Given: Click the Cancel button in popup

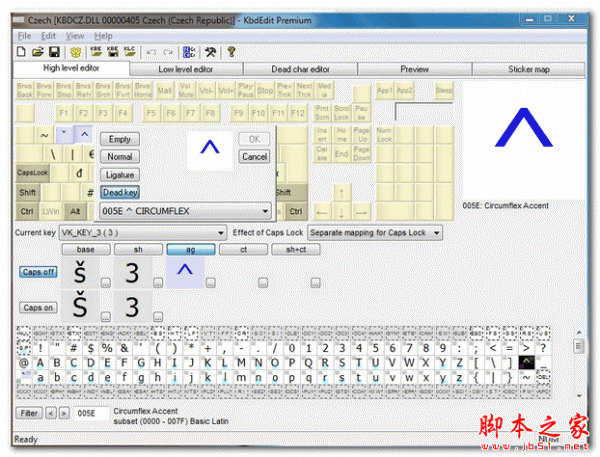Looking at the screenshot, I should point(254,157).
